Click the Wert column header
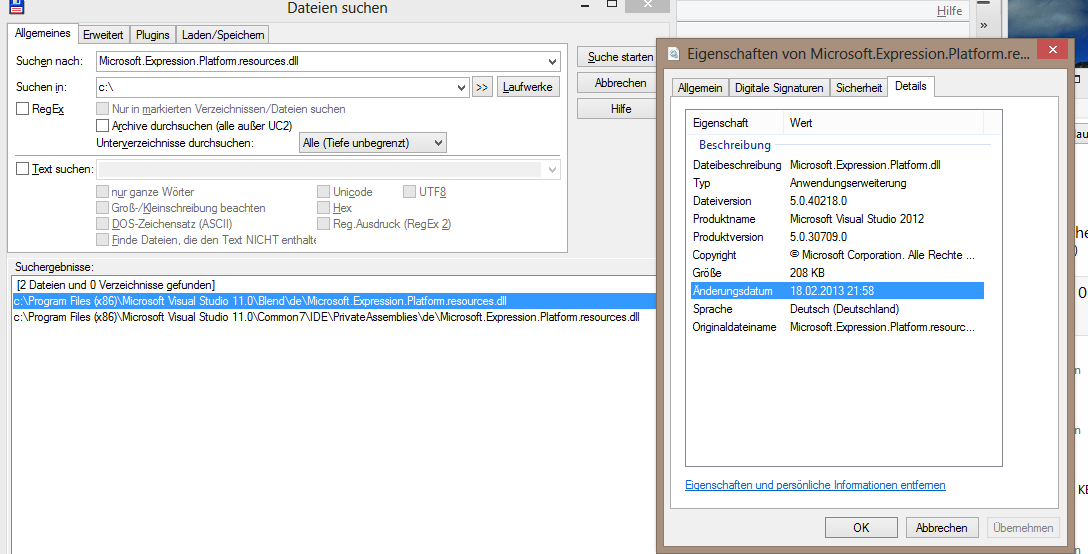Viewport: 1088px width, 554px height. (883, 123)
